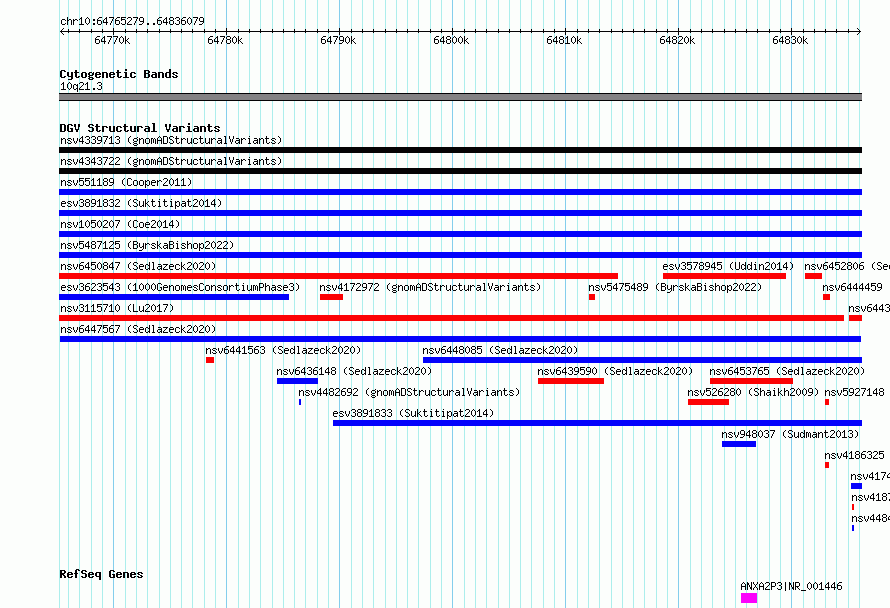Click the nsv4172972 gnomAD red bar
The width and height of the screenshot is (890, 608).
(331, 297)
